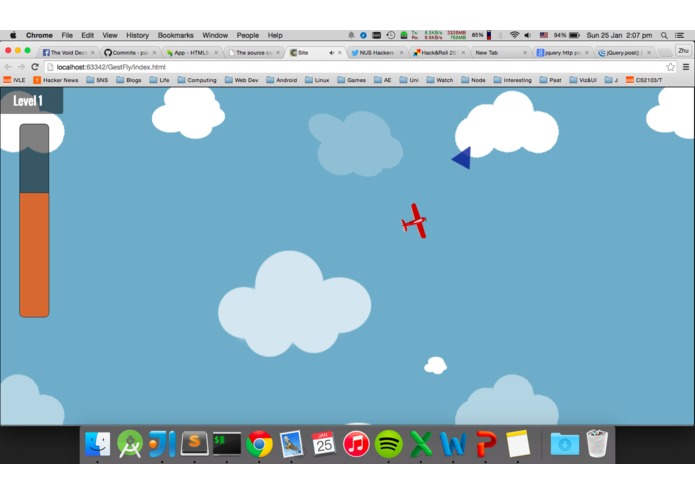Expand the Games bookmarks folder
Image resolution: width=695 pixels, height=494 pixels.
(x=351, y=80)
